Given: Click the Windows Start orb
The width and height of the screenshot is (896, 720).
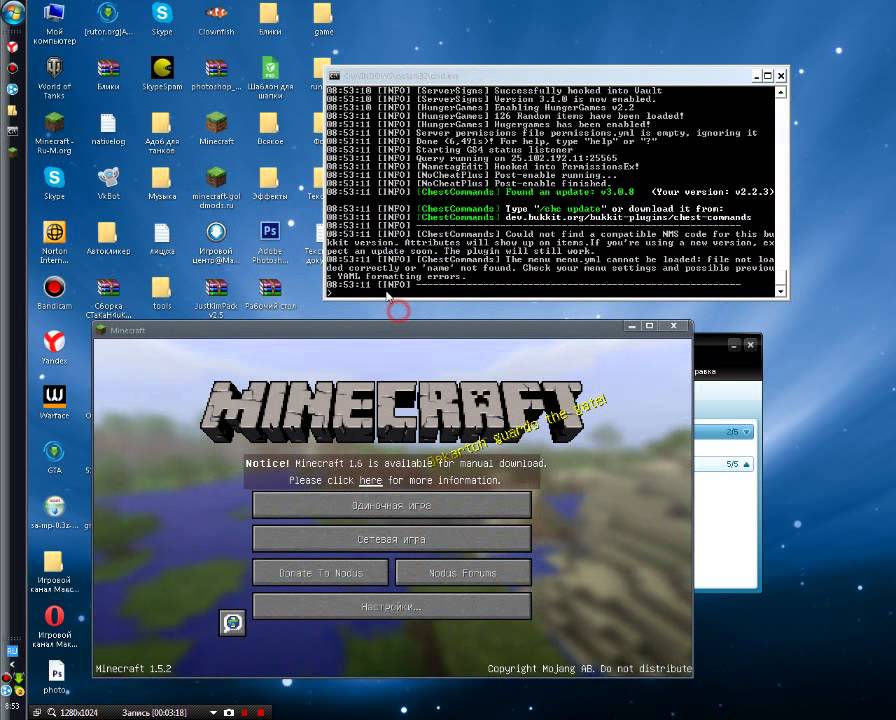Looking at the screenshot, I should coord(13,13).
